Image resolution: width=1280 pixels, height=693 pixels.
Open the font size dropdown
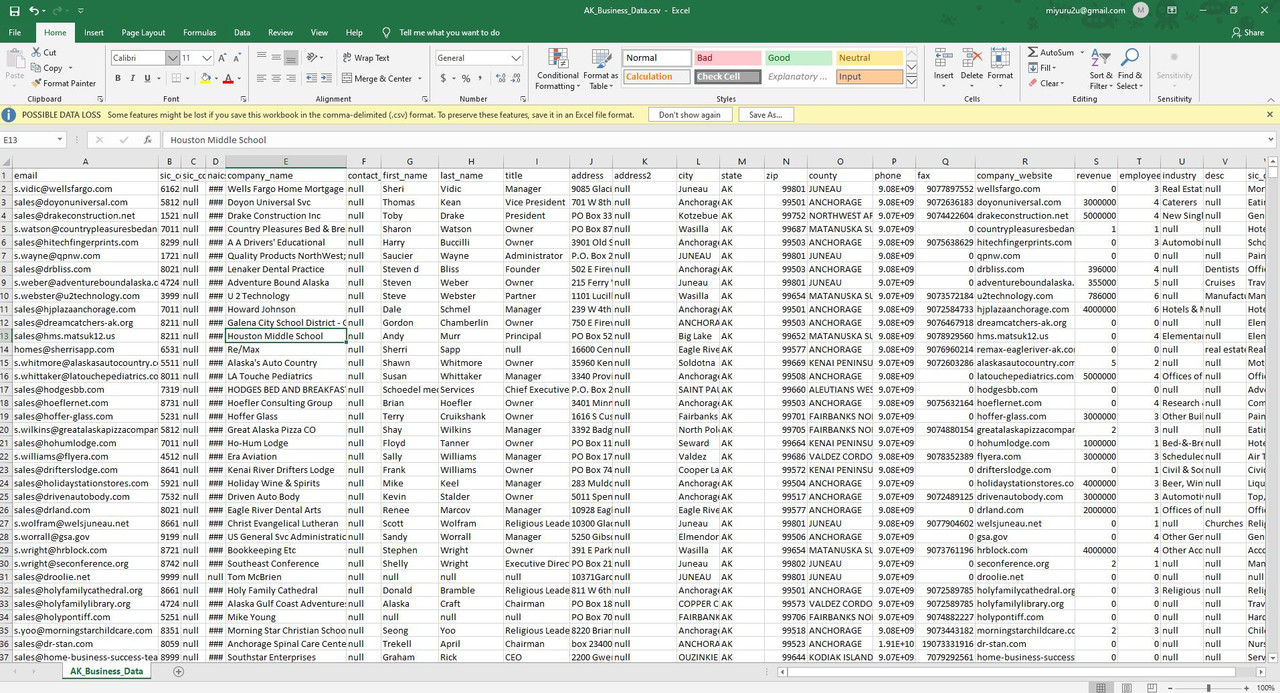coord(207,58)
